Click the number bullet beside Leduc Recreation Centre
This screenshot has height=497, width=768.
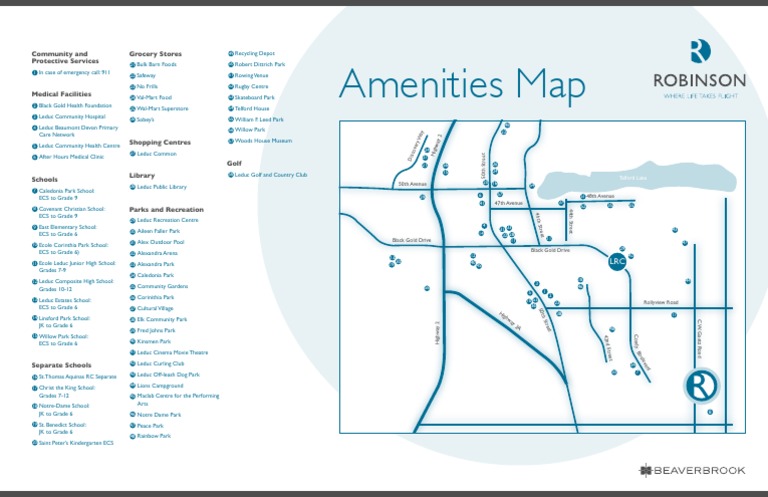coord(132,220)
